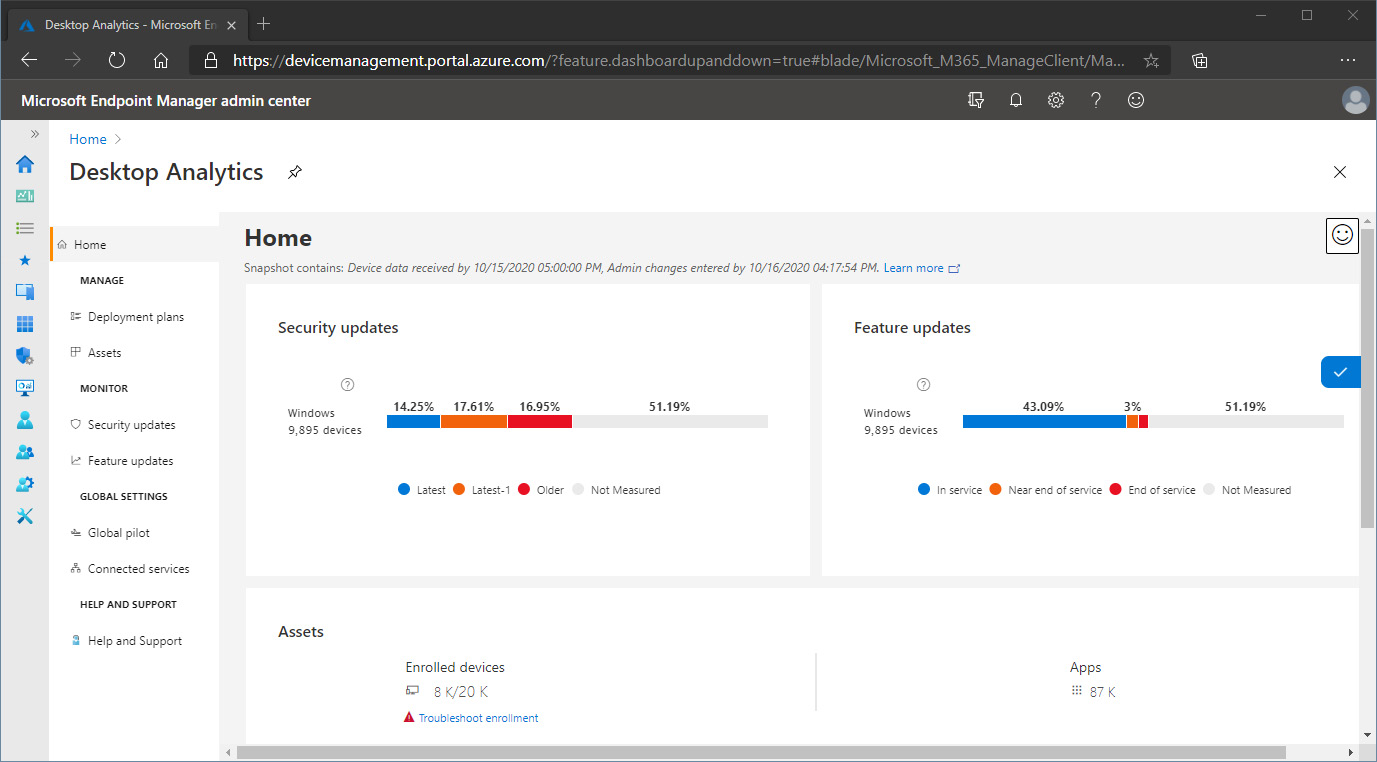The width and height of the screenshot is (1377, 762).
Task: Open directory and subscription filter icon in header
Action: click(976, 100)
